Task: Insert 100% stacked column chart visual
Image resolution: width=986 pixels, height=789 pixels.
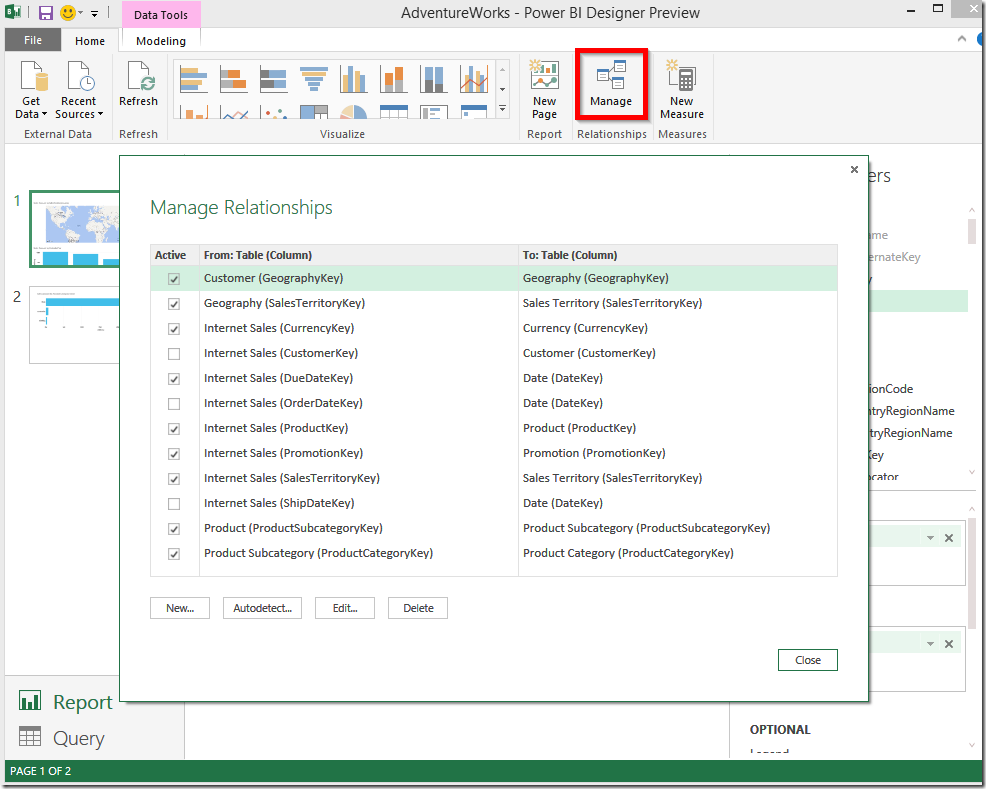Action: pos(433,80)
